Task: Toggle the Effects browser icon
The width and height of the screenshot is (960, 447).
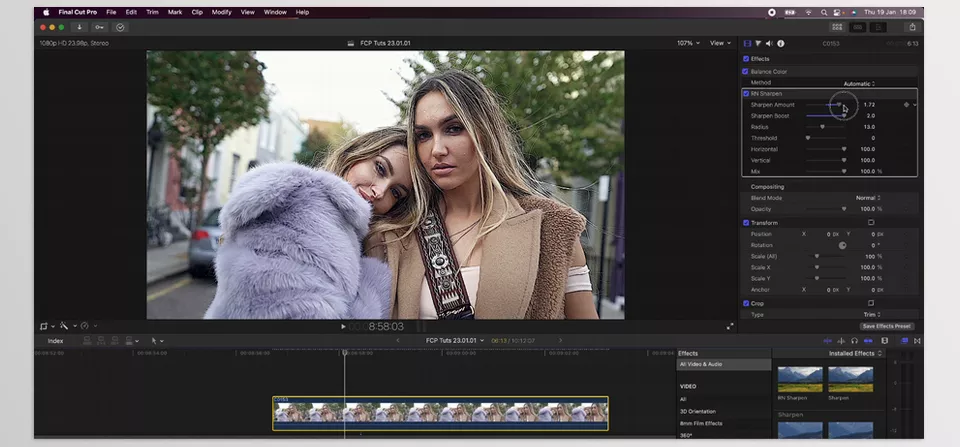Action: coord(904,340)
